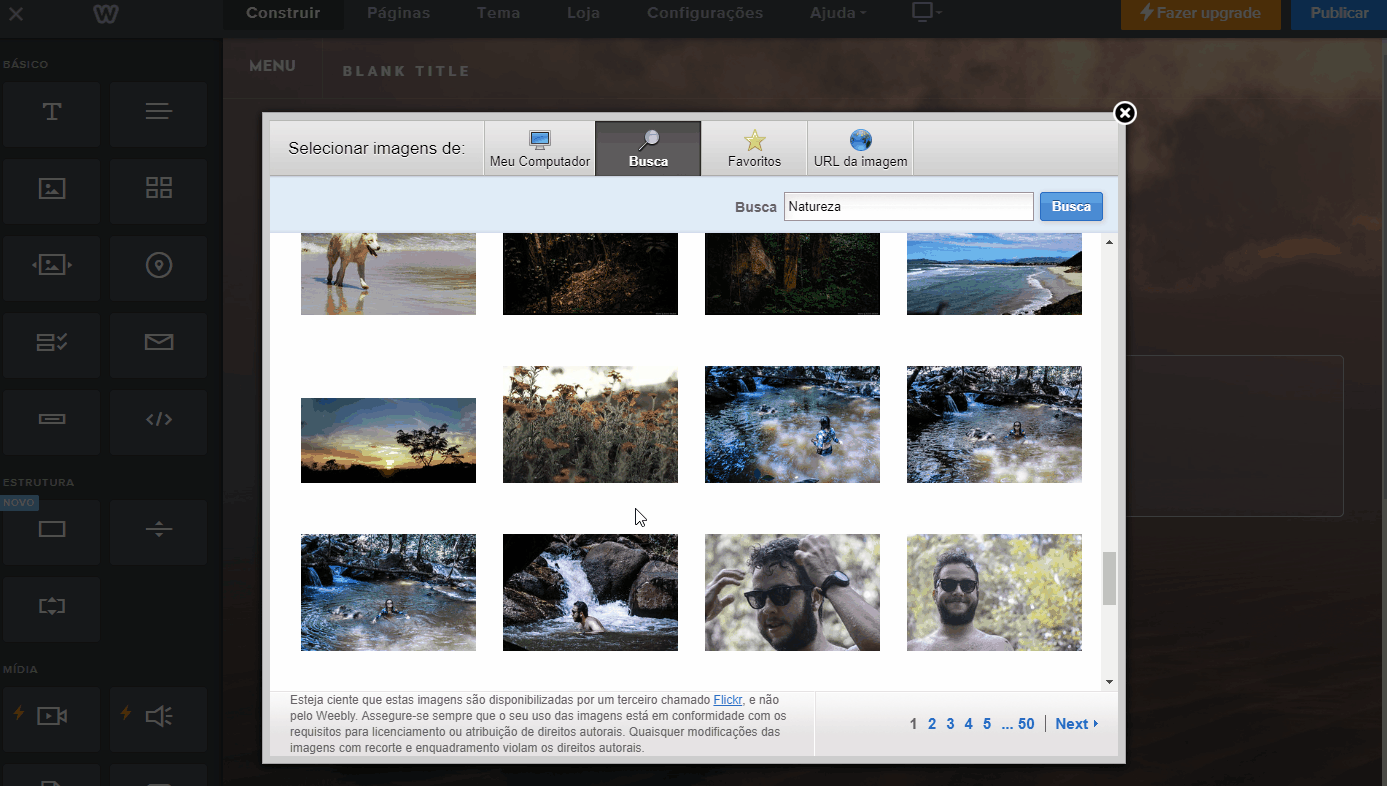
Task: Select the sunset silhouette tree photo
Action: point(388,440)
